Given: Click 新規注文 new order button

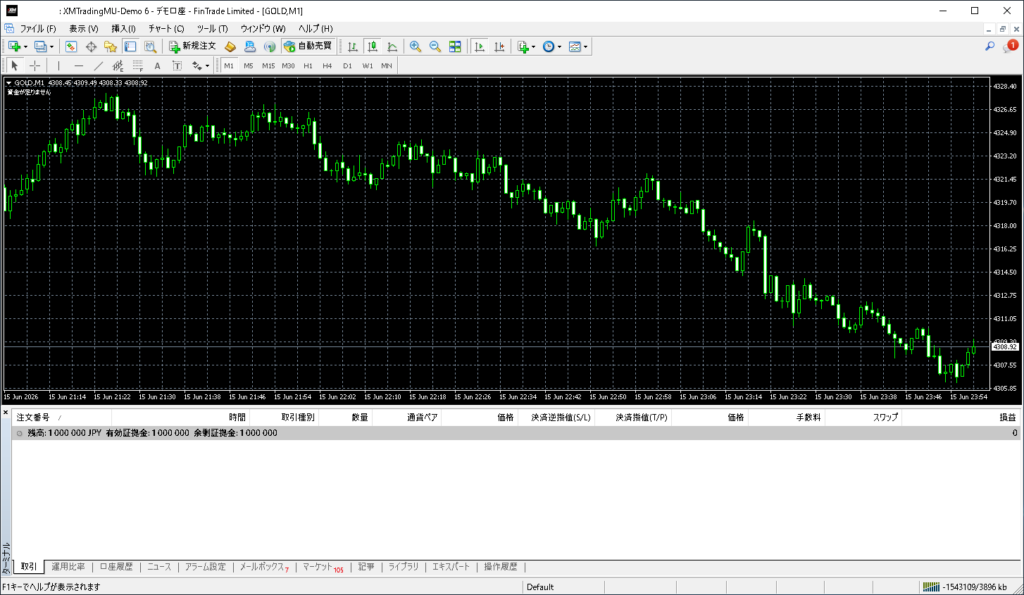Looking at the screenshot, I should (193, 46).
